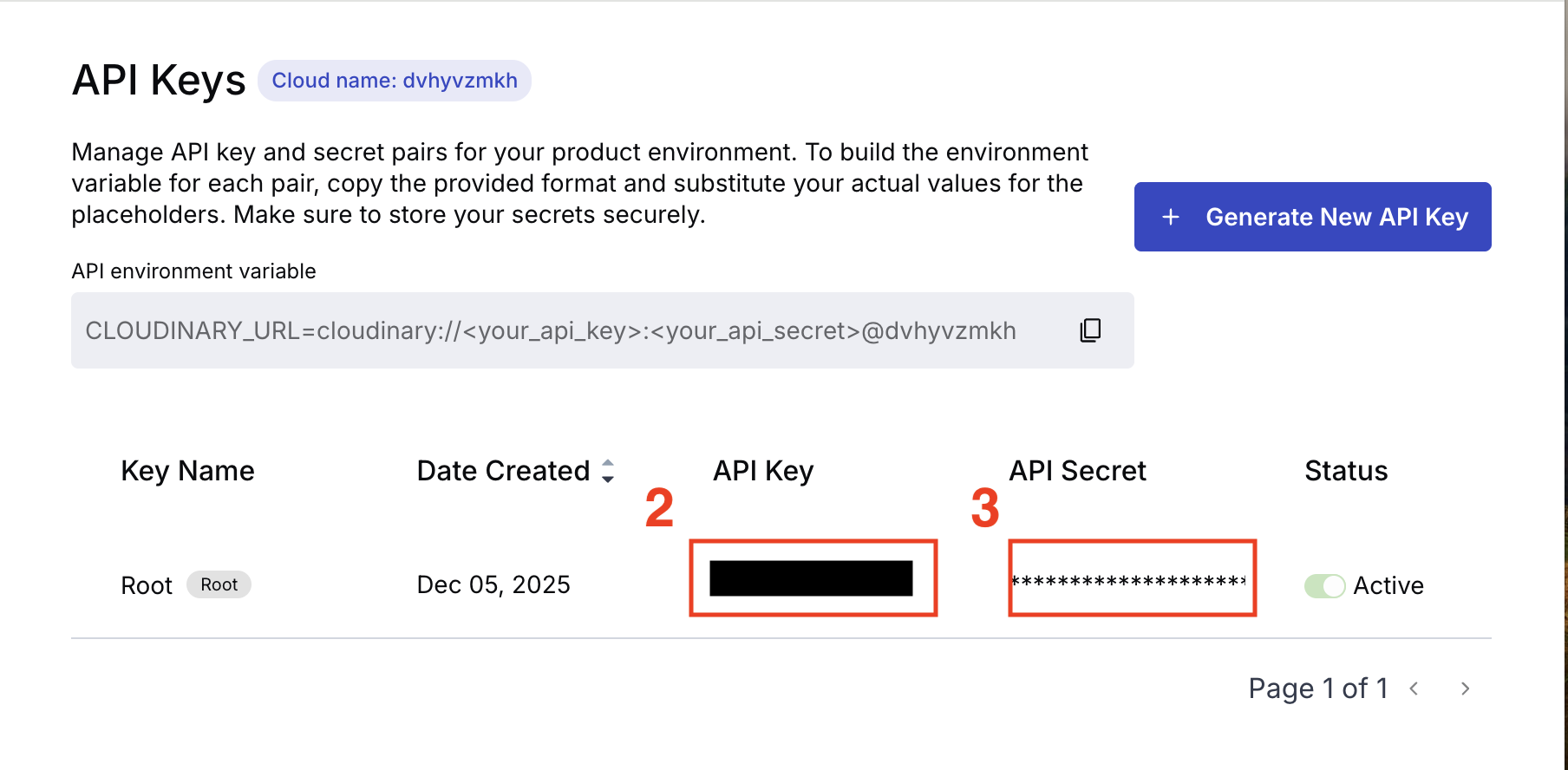Click the Date Created sort arrows

tap(608, 471)
